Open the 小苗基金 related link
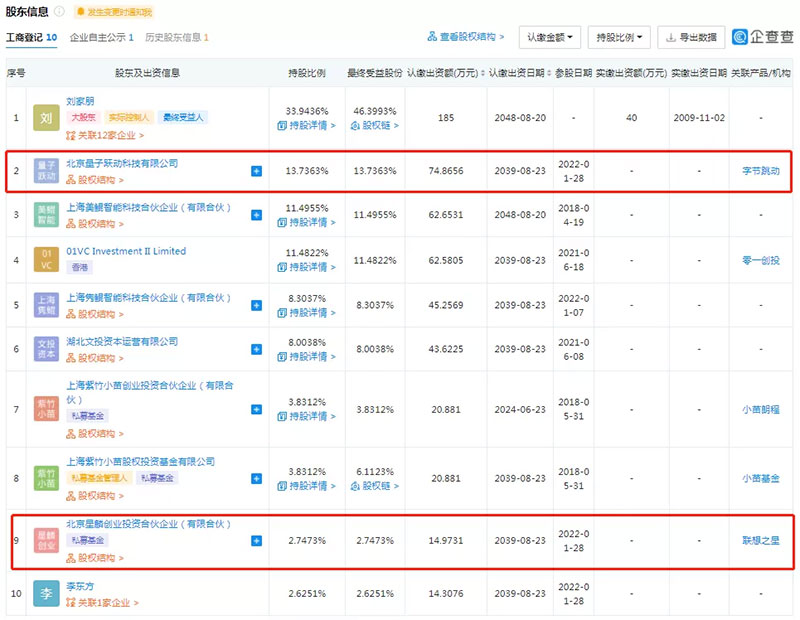Viewport: 800px width, 620px height. (761, 479)
